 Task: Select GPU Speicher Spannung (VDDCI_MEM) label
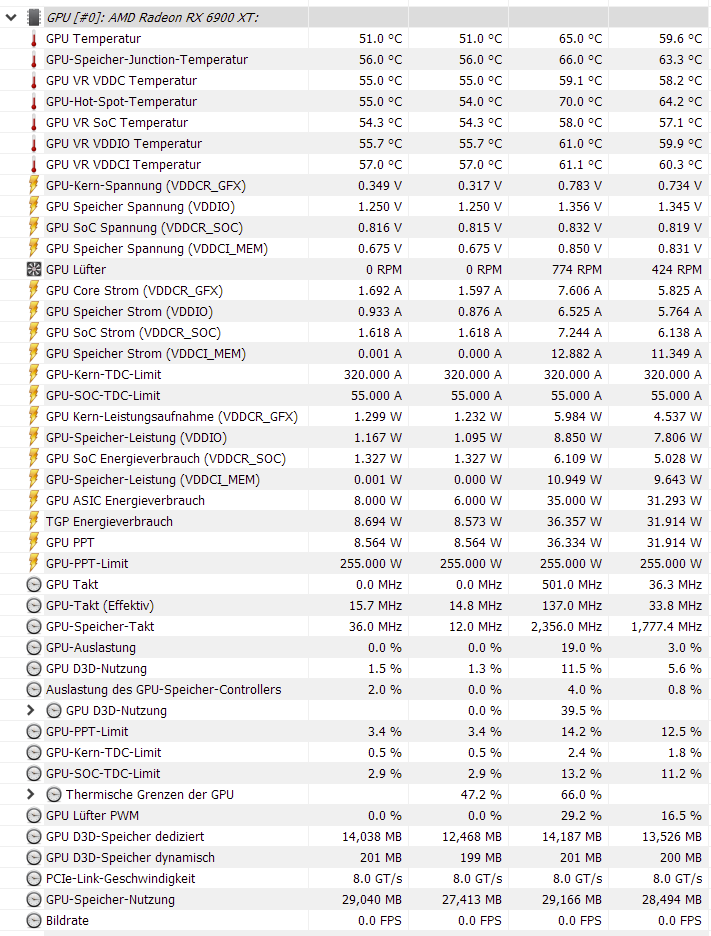click(x=156, y=248)
